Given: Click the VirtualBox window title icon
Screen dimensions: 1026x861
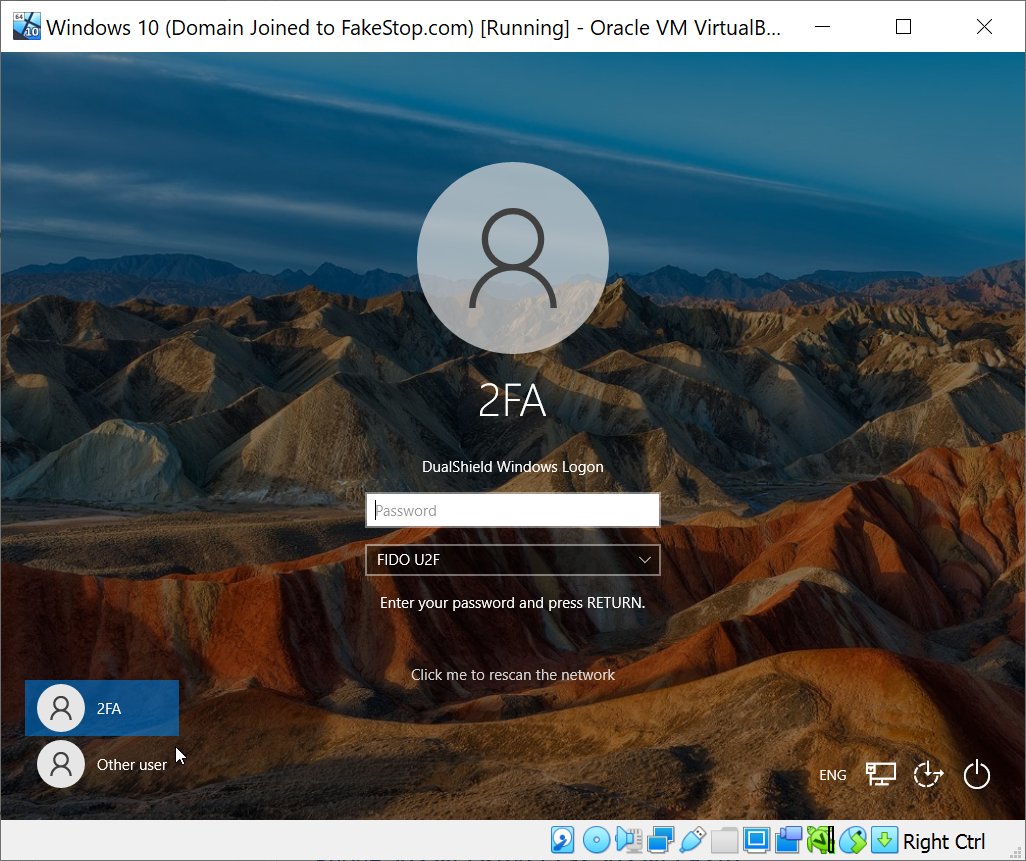Looking at the screenshot, I should pos(26,26).
